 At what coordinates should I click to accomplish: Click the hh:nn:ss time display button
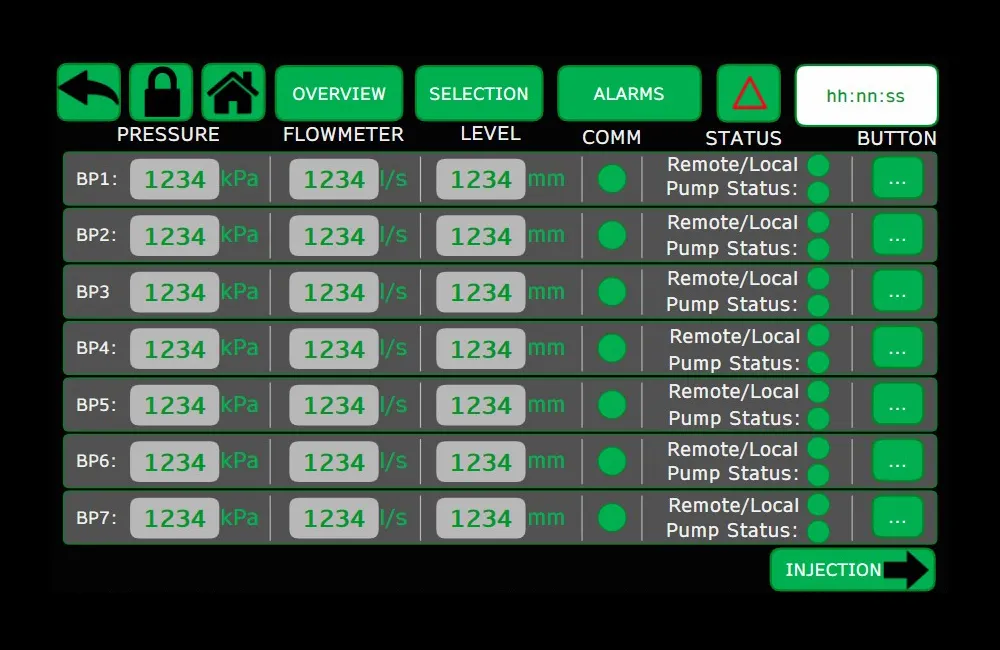(866, 97)
